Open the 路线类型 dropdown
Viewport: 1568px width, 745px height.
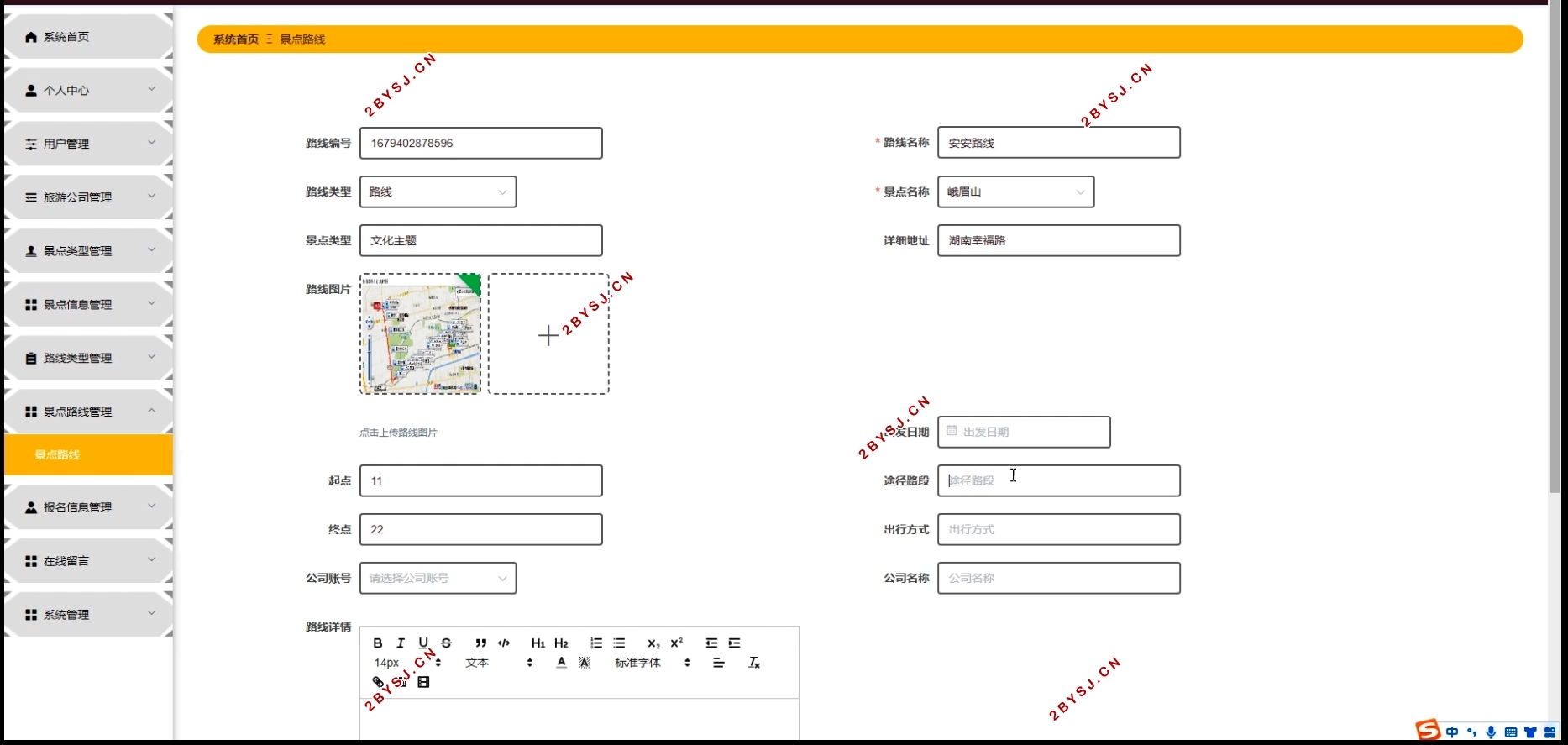coord(438,191)
